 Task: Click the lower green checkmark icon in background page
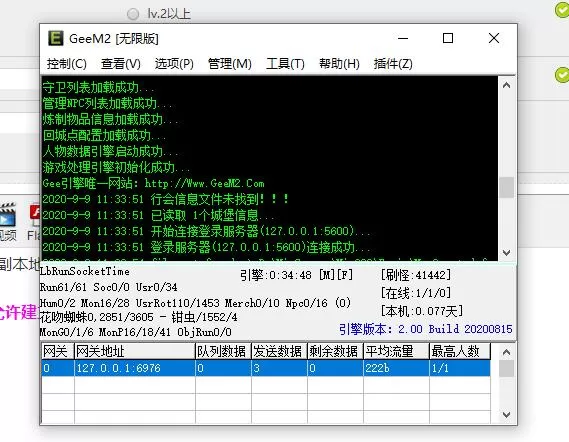(562, 75)
